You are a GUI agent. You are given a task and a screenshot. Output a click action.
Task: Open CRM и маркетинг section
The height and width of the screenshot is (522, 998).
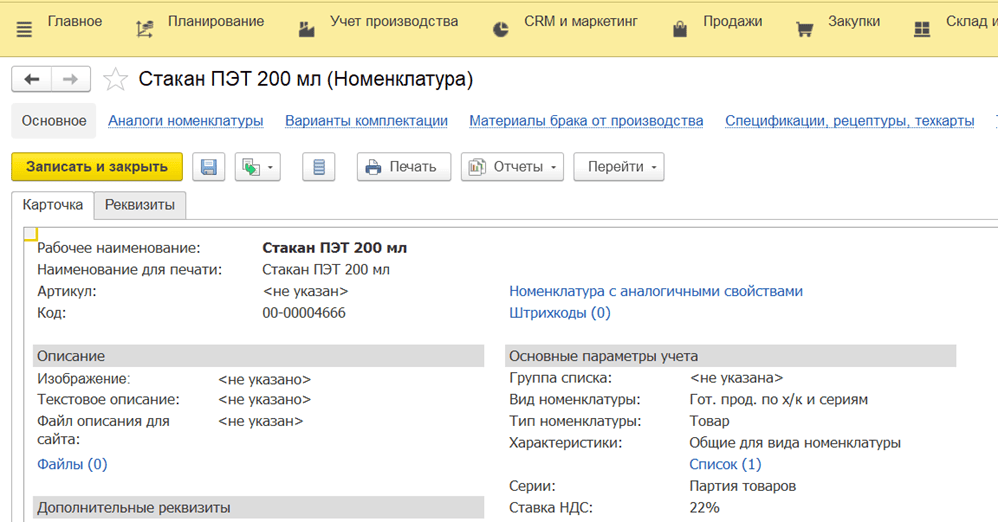tap(565, 22)
